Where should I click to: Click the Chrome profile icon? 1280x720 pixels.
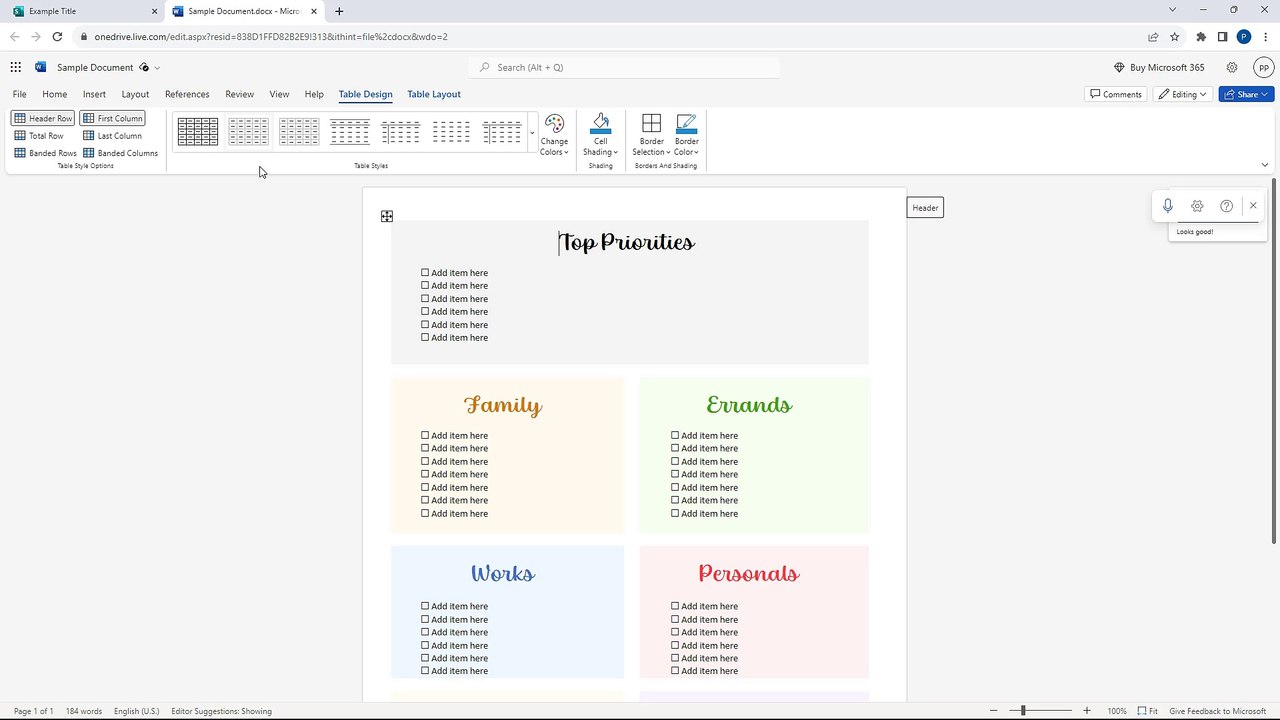point(1244,37)
